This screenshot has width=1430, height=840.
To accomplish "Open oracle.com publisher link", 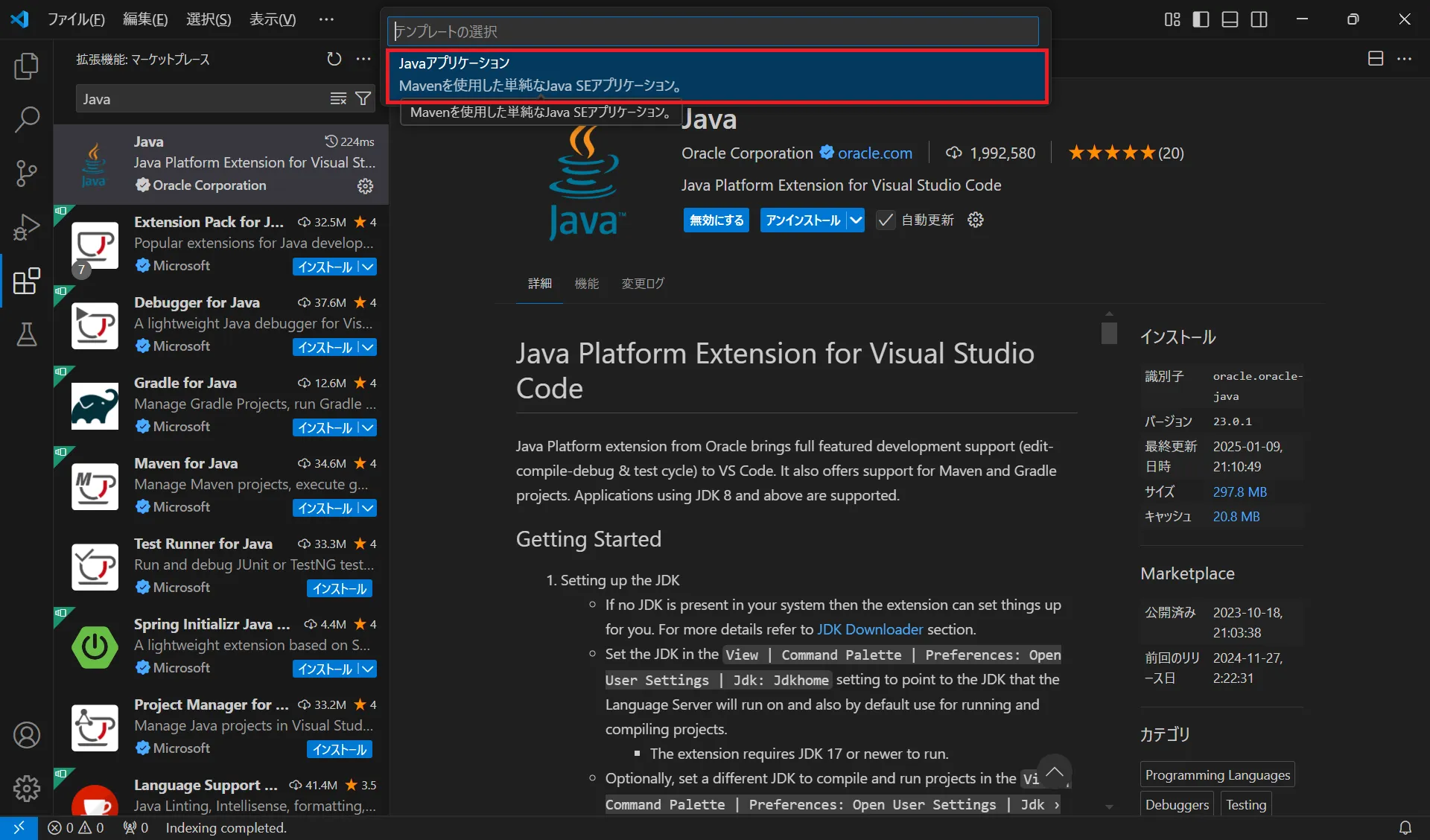I will point(874,153).
